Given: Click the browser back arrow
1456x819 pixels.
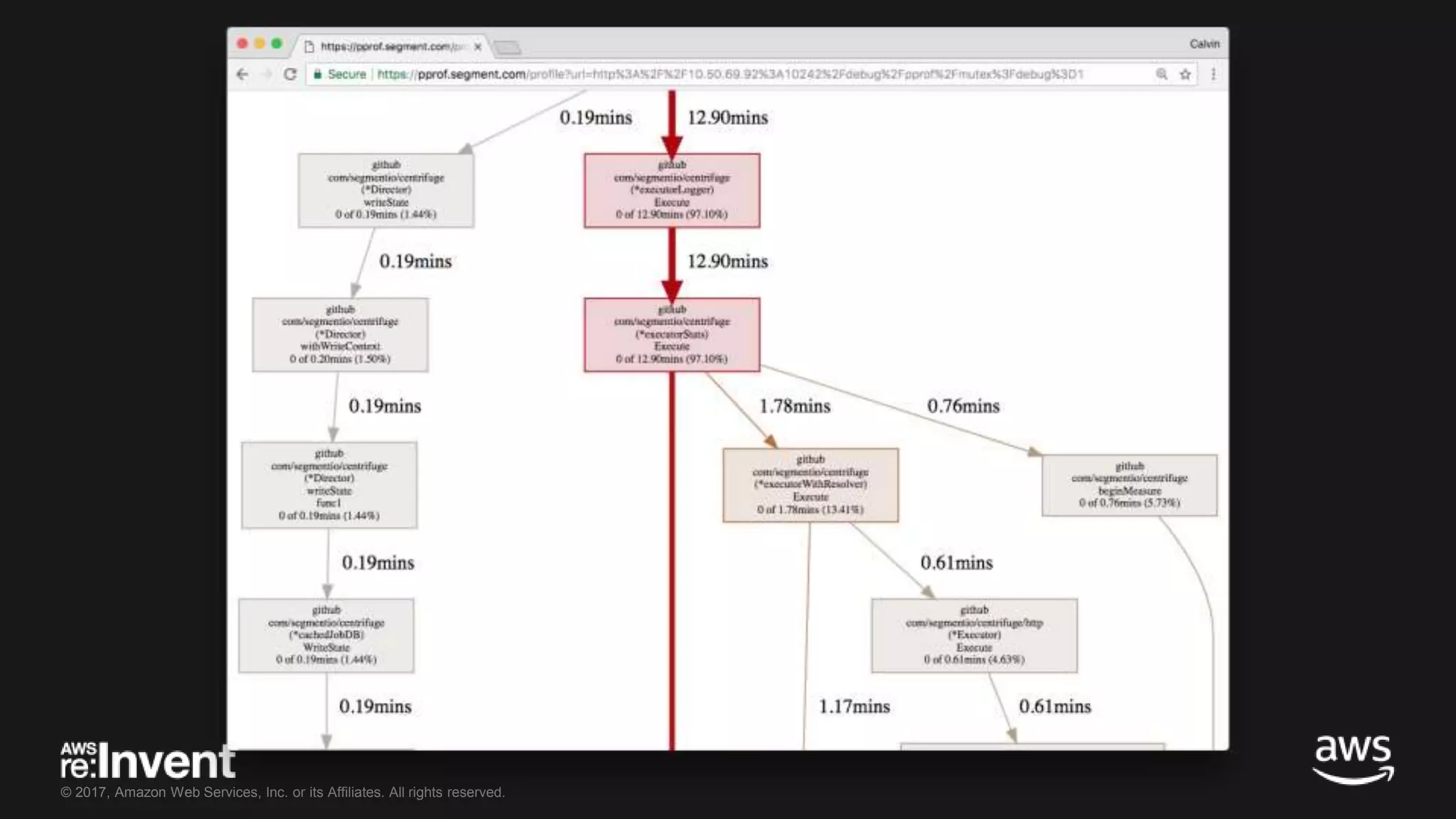Looking at the screenshot, I should (x=242, y=74).
